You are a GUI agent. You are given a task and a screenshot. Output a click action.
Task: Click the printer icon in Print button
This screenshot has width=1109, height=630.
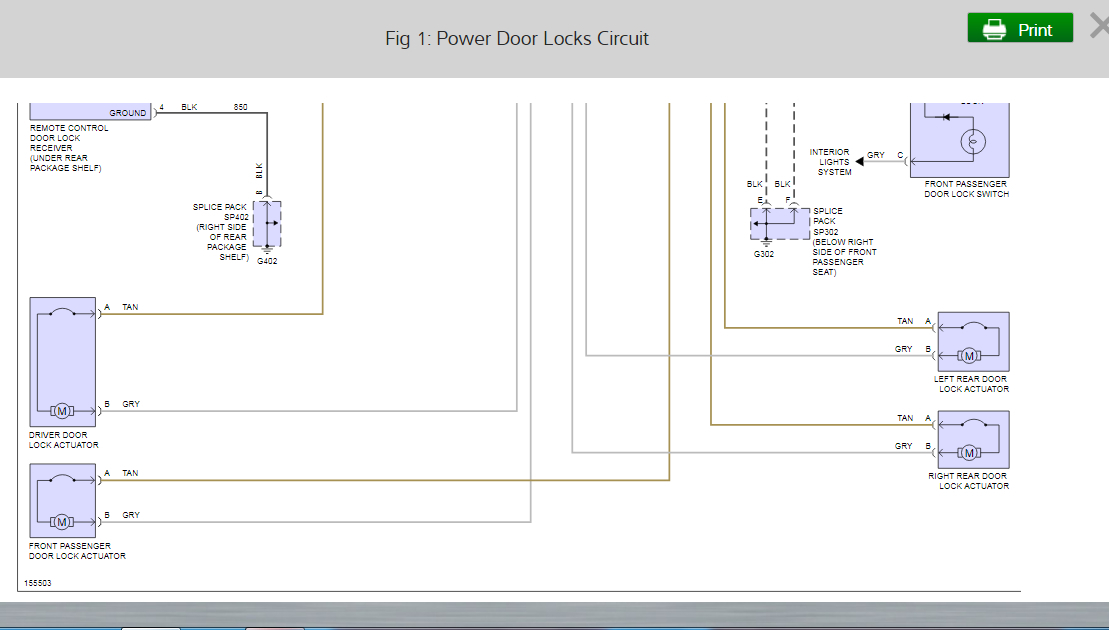pyautogui.click(x=993, y=30)
